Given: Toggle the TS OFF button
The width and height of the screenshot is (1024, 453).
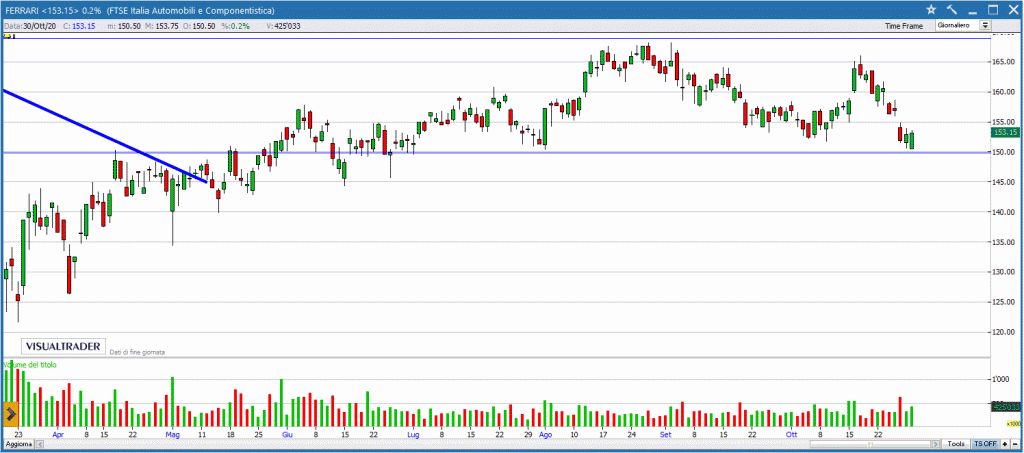Looking at the screenshot, I should click(985, 444).
